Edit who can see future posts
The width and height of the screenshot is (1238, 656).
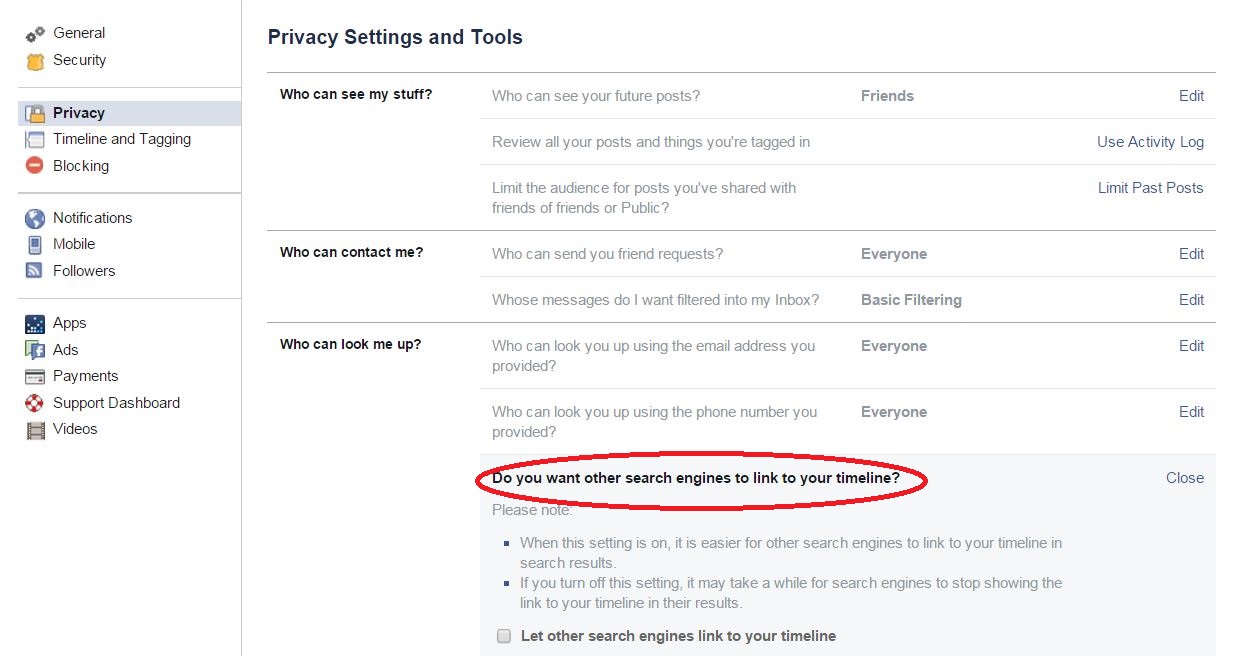pos(1191,96)
